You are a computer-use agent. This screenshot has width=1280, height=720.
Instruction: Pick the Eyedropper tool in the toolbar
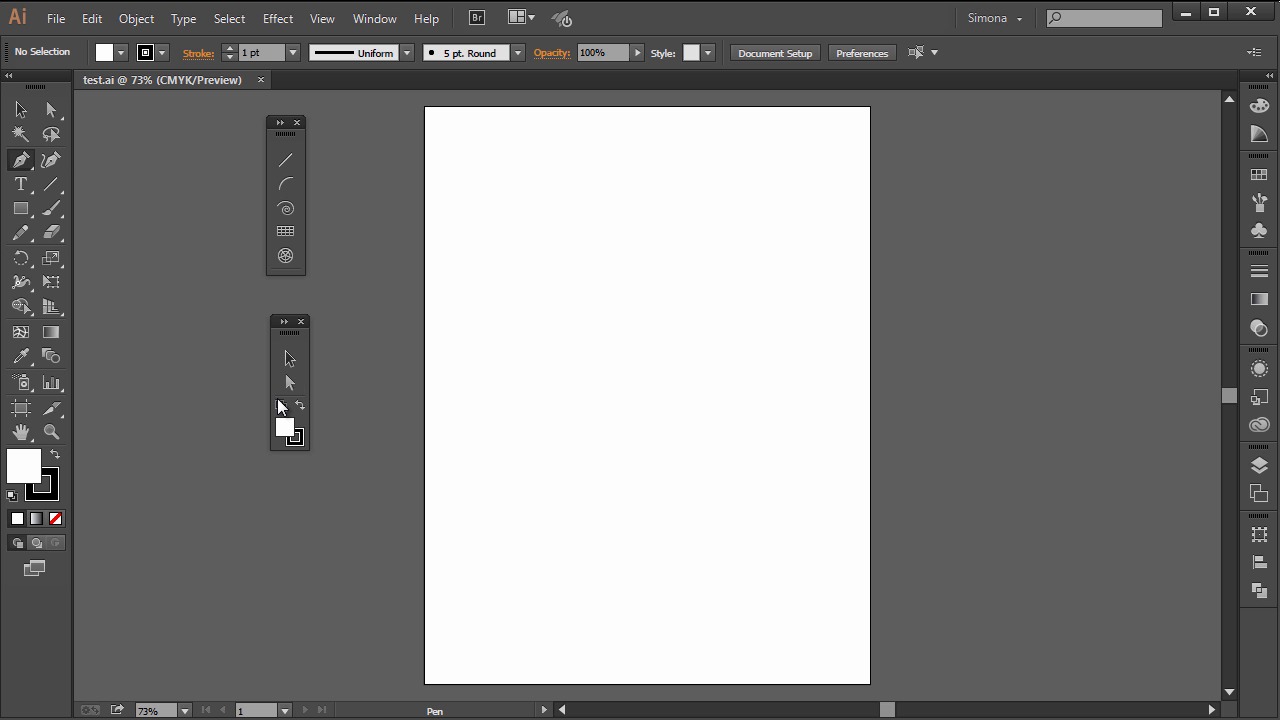click(x=21, y=357)
